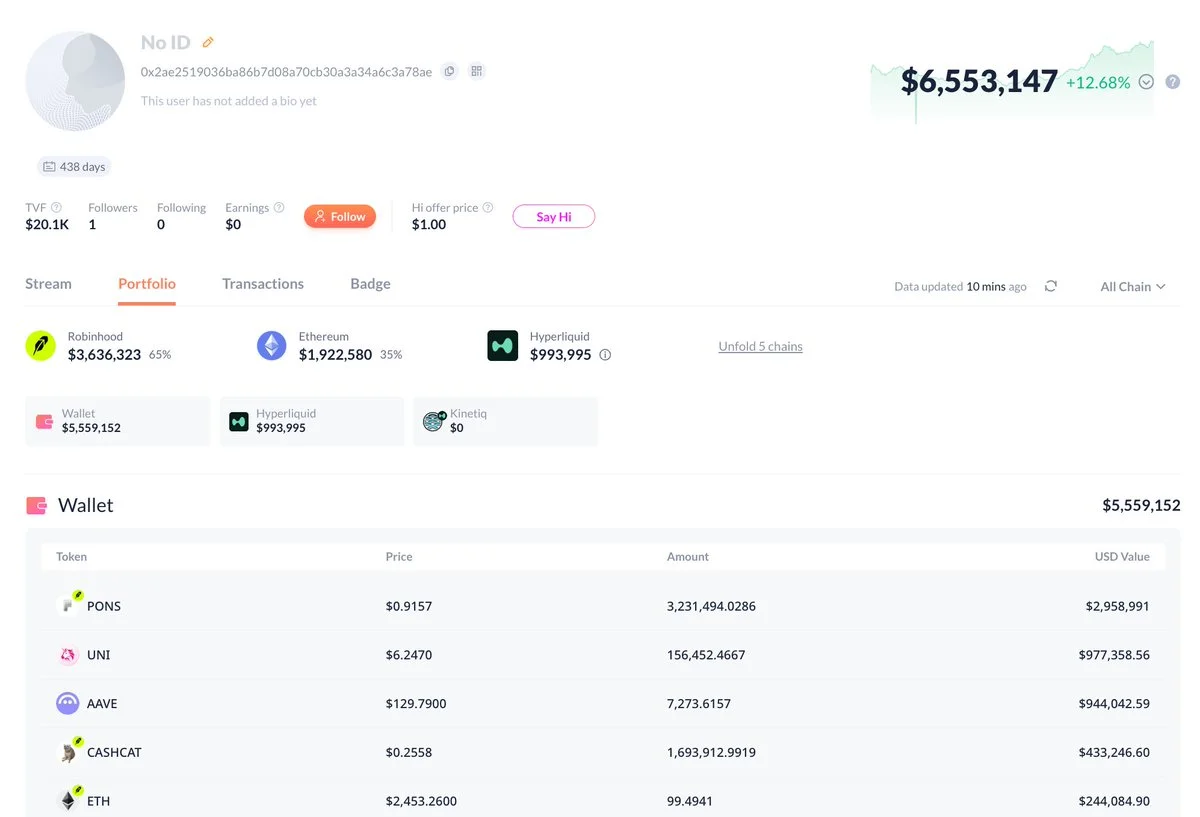The width and height of the screenshot is (1200, 817).
Task: Click the Data updated 10 mins ago text
Action: coord(960,287)
